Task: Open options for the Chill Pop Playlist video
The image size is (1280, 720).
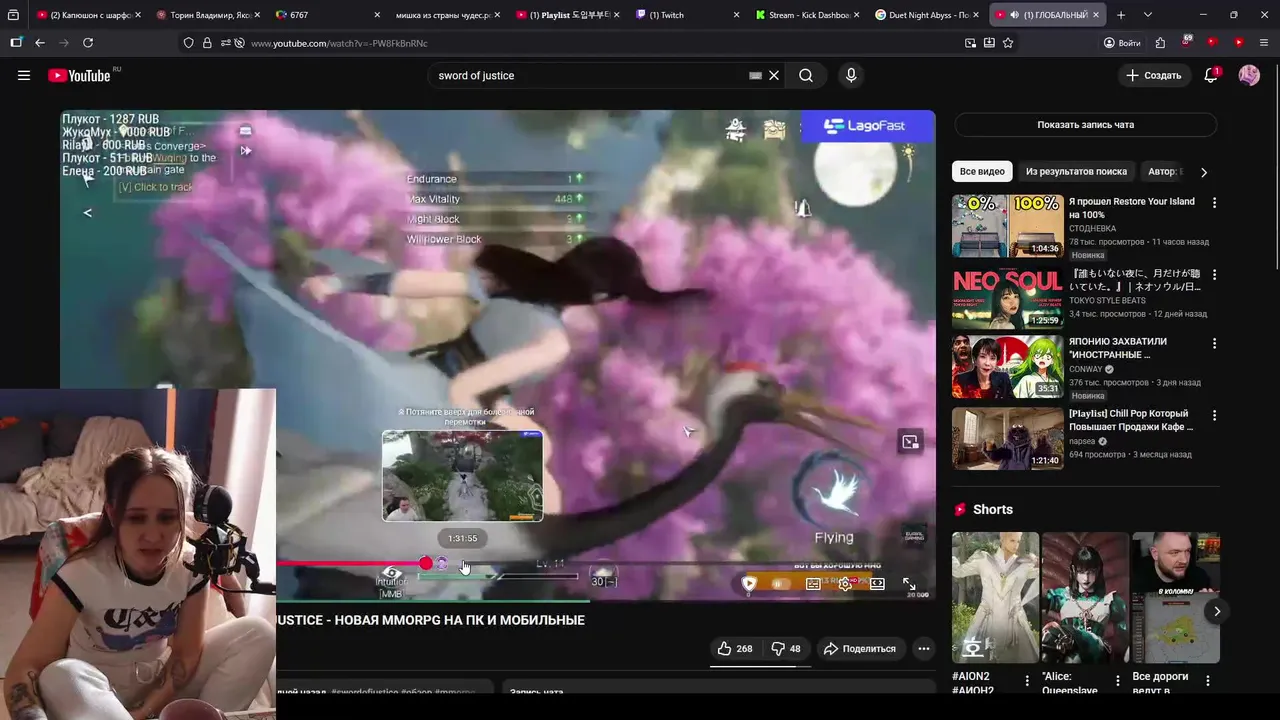Action: pos(1215,415)
